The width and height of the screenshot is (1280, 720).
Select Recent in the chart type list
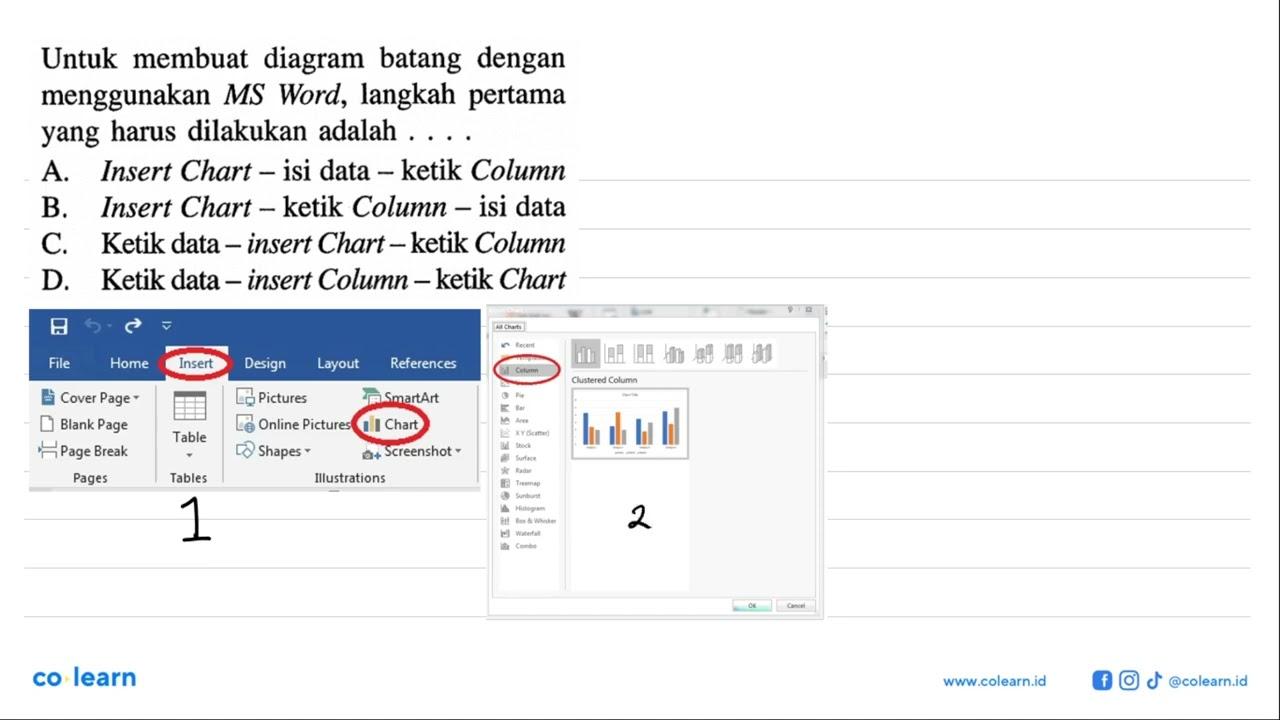[x=518, y=345]
